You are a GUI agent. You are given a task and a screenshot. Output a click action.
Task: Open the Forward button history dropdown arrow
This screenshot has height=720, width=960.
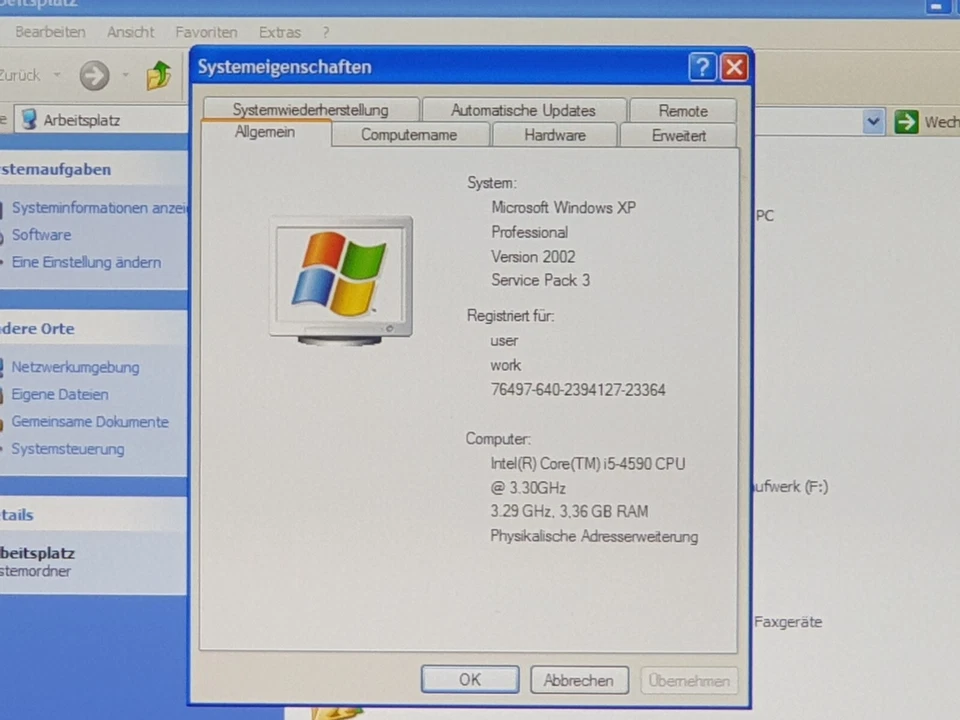pyautogui.click(x=126, y=75)
